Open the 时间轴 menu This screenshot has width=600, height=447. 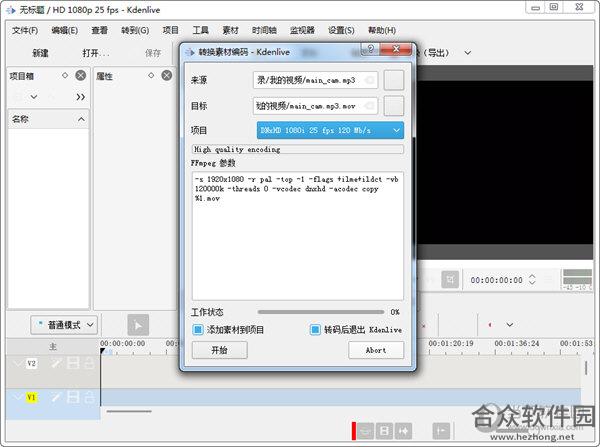click(x=264, y=30)
